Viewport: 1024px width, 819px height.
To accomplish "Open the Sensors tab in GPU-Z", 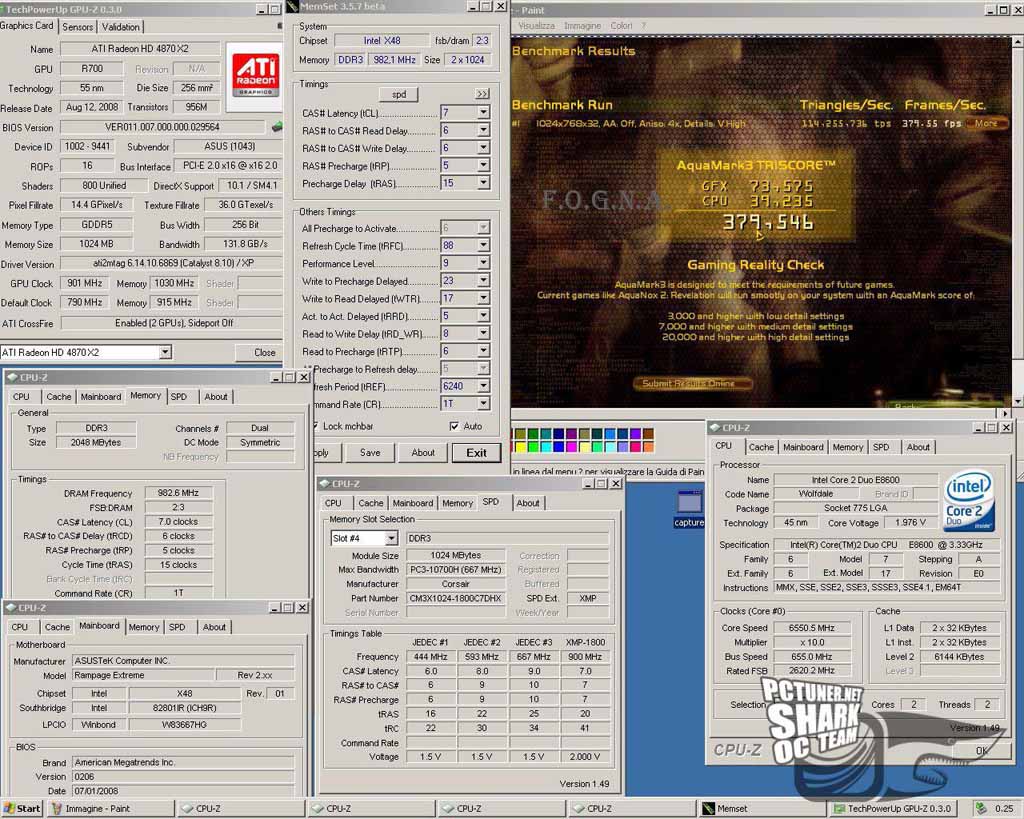I will 77,27.
